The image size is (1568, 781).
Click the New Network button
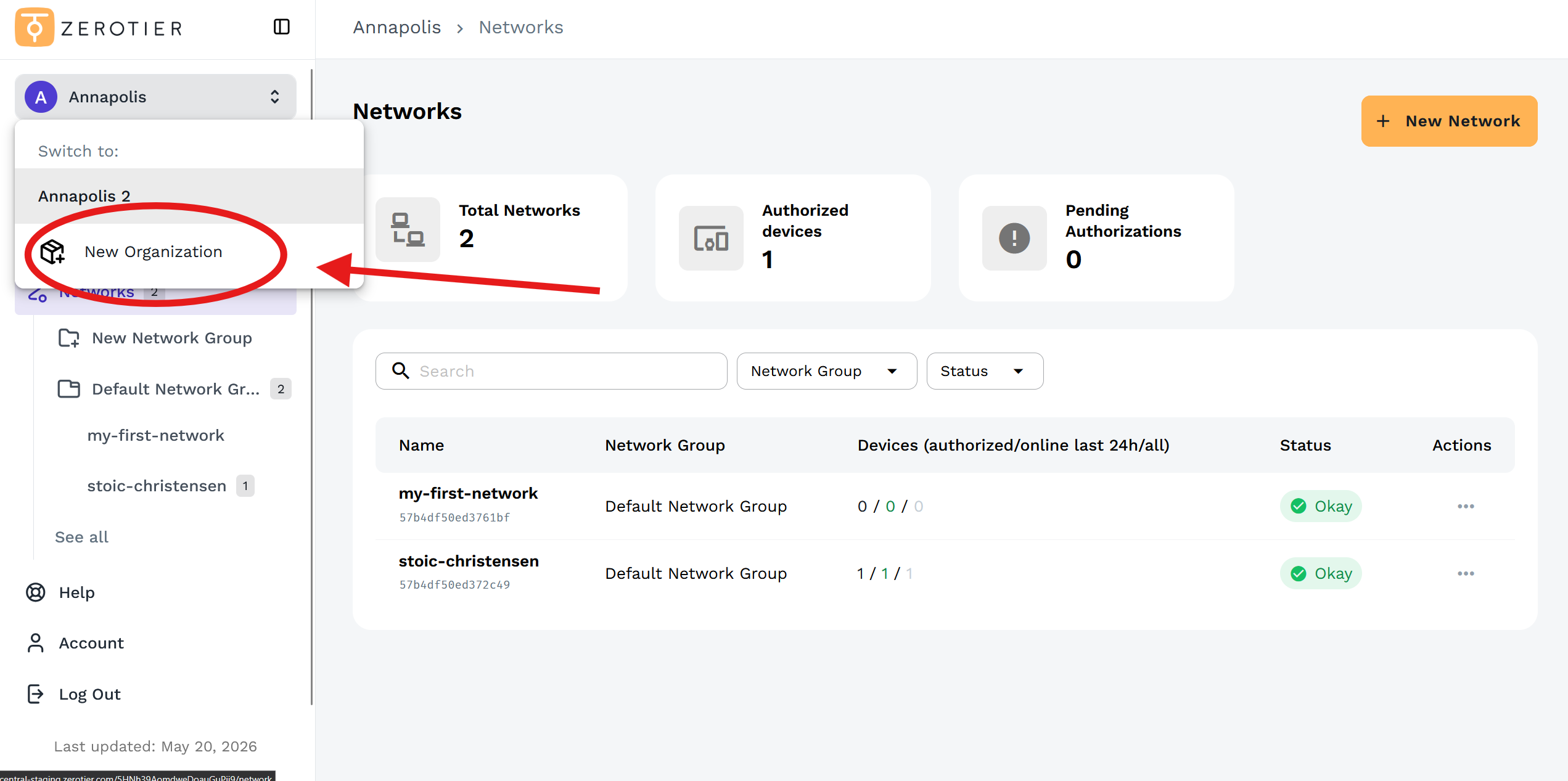coord(1449,121)
